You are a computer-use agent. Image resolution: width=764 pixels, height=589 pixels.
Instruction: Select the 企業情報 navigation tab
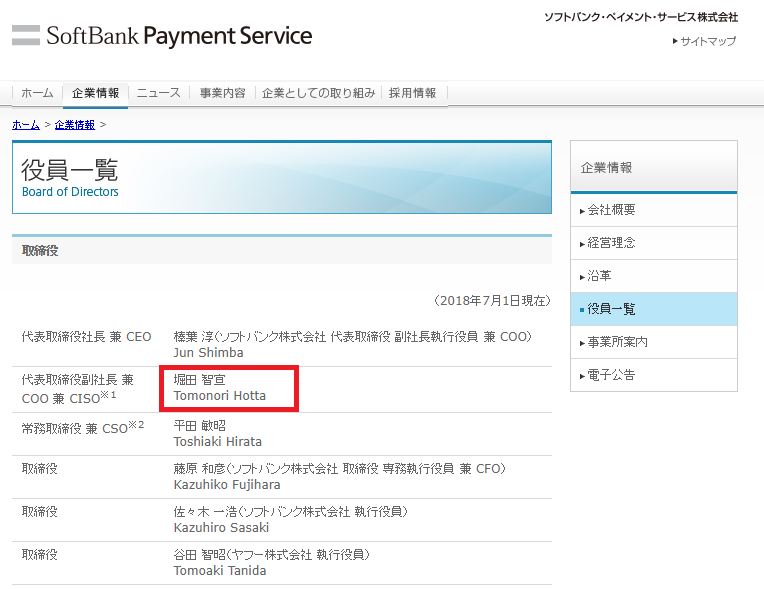pyautogui.click(x=96, y=93)
